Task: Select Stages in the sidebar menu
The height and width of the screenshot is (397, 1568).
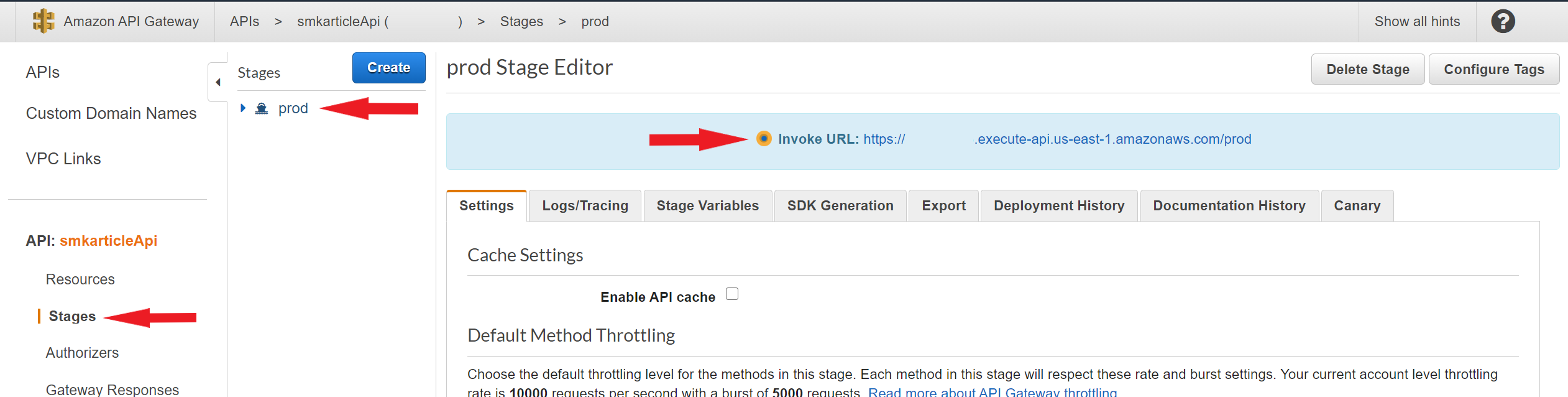Action: (72, 317)
